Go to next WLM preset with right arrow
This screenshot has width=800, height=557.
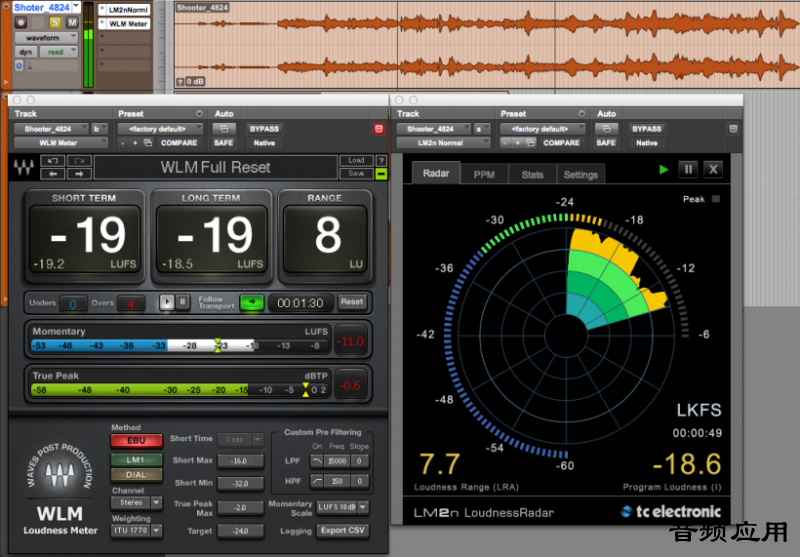pyautogui.click(x=79, y=174)
